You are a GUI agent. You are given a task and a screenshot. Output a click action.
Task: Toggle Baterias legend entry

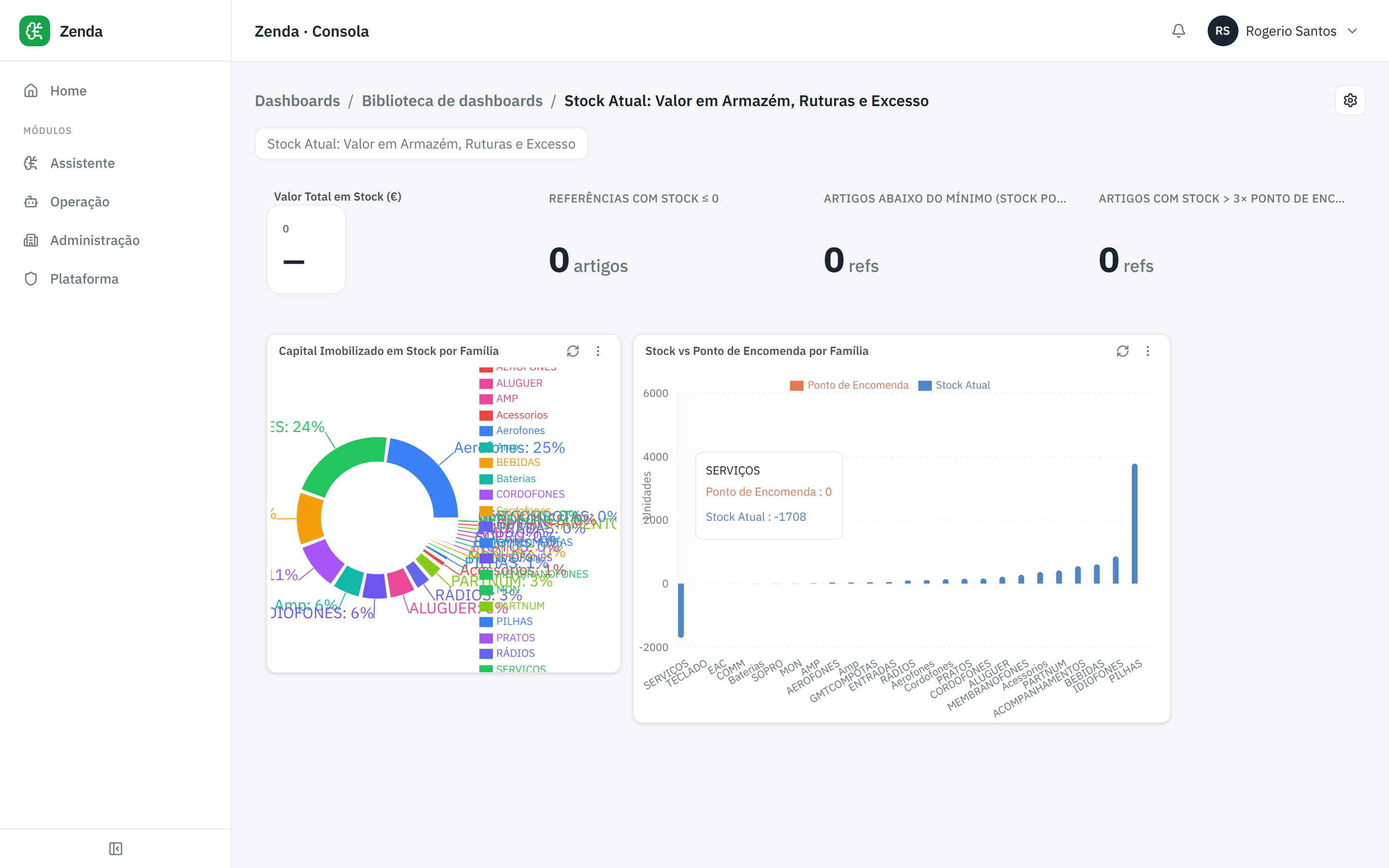click(x=508, y=479)
